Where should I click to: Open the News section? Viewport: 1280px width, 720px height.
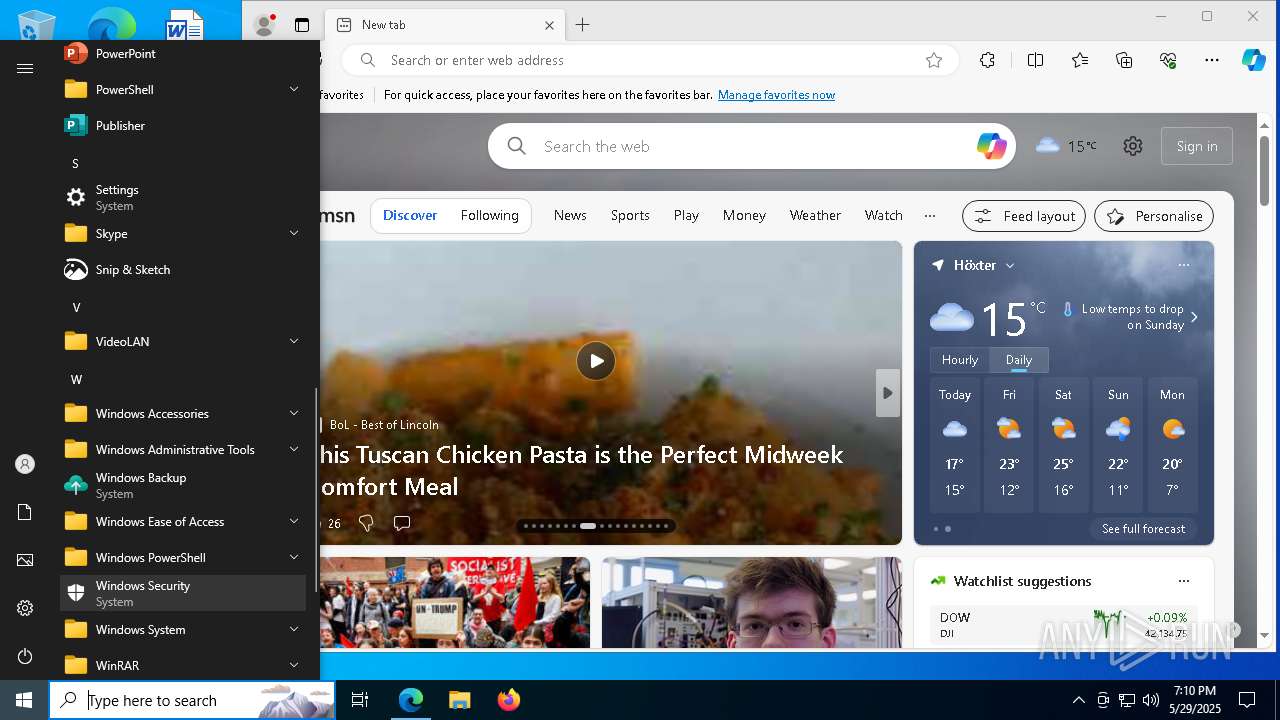point(570,215)
